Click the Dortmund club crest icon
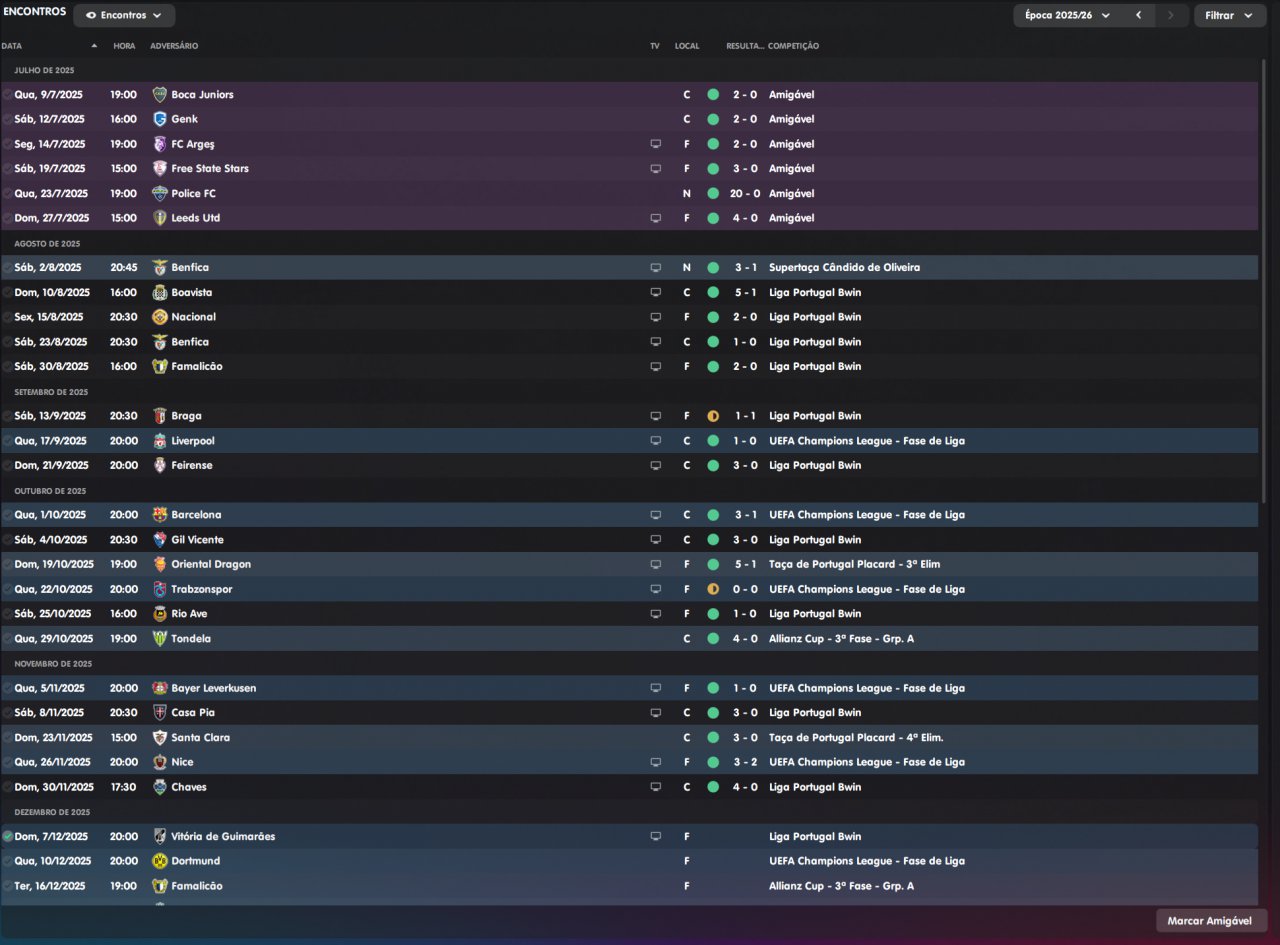 click(159, 861)
